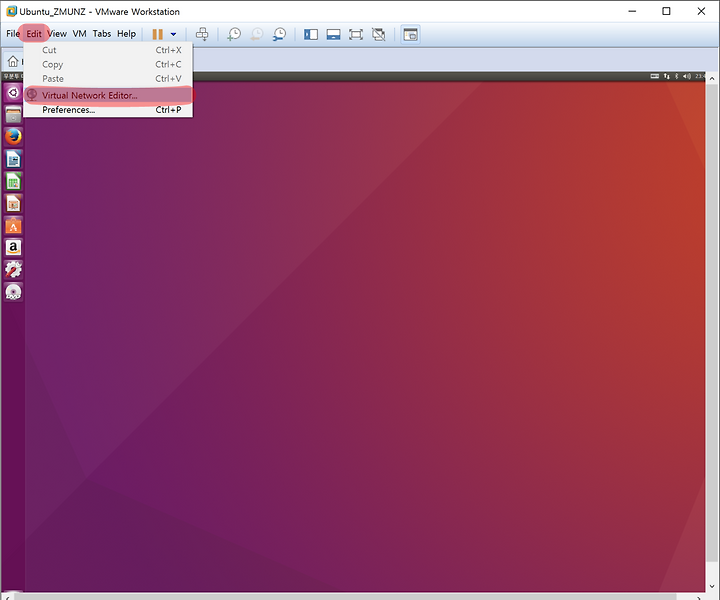Image resolution: width=720 pixels, height=600 pixels.
Task: Maximize the VMware Workstation window
Action: pyautogui.click(x=666, y=11)
